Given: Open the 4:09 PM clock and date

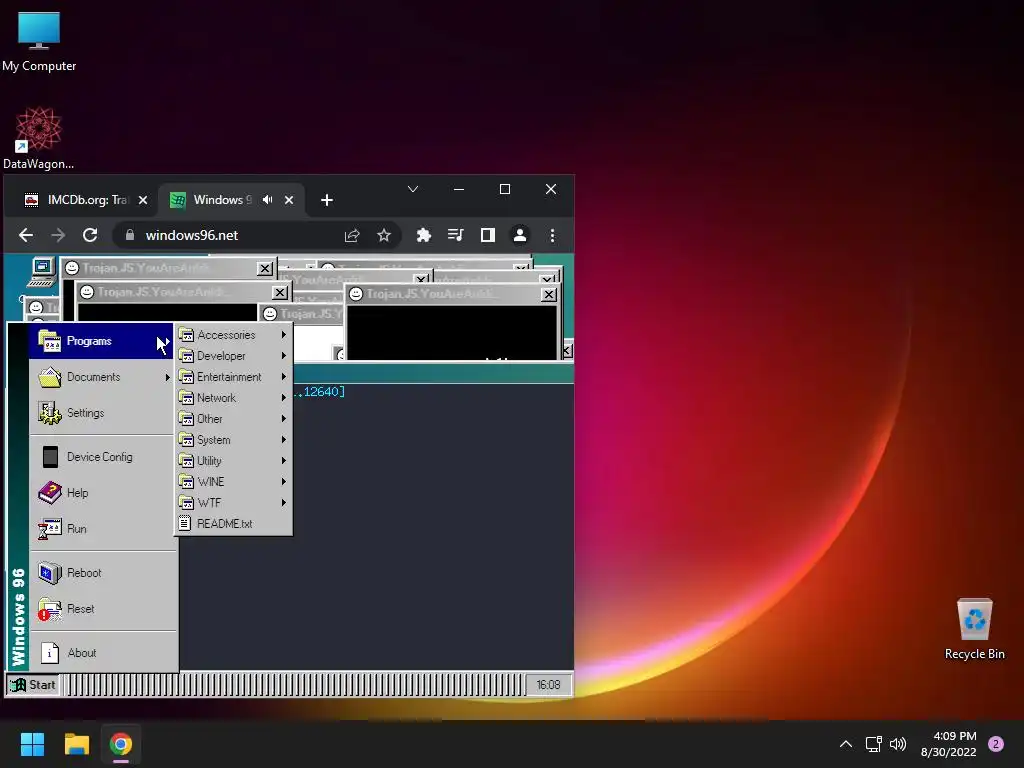Looking at the screenshot, I should pos(949,744).
